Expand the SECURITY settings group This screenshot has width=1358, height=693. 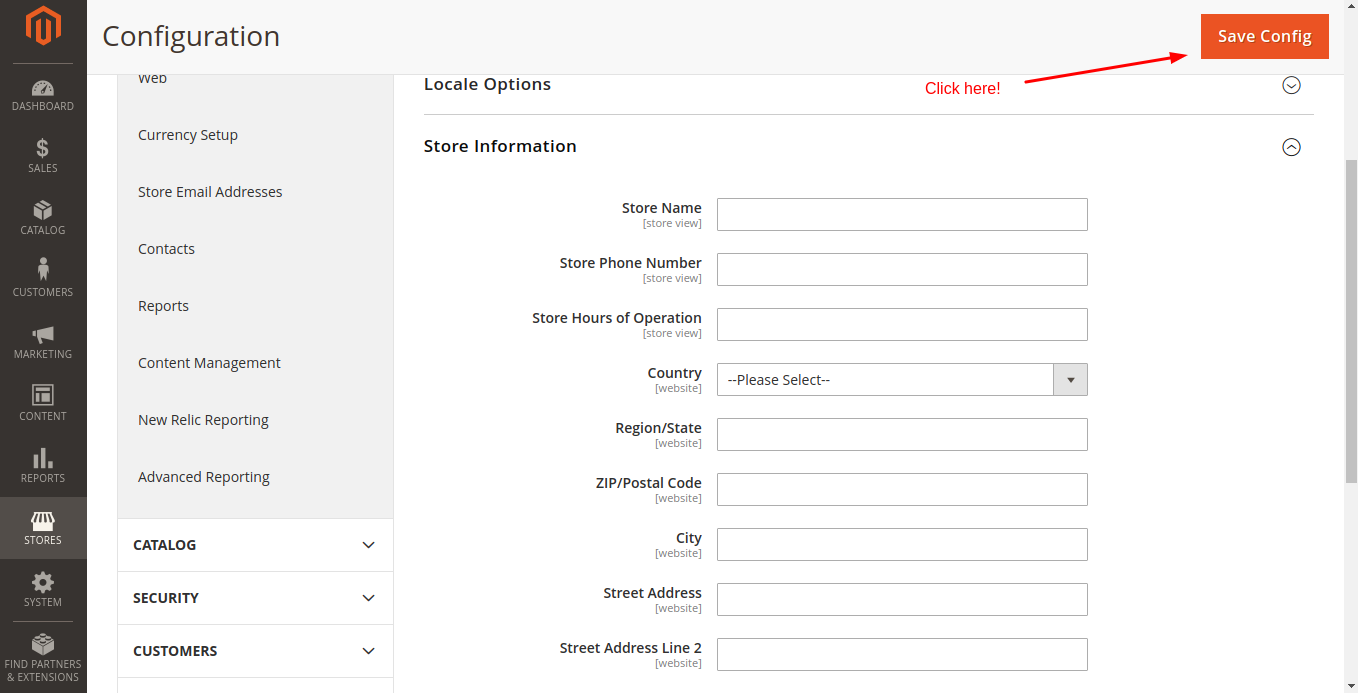click(255, 598)
